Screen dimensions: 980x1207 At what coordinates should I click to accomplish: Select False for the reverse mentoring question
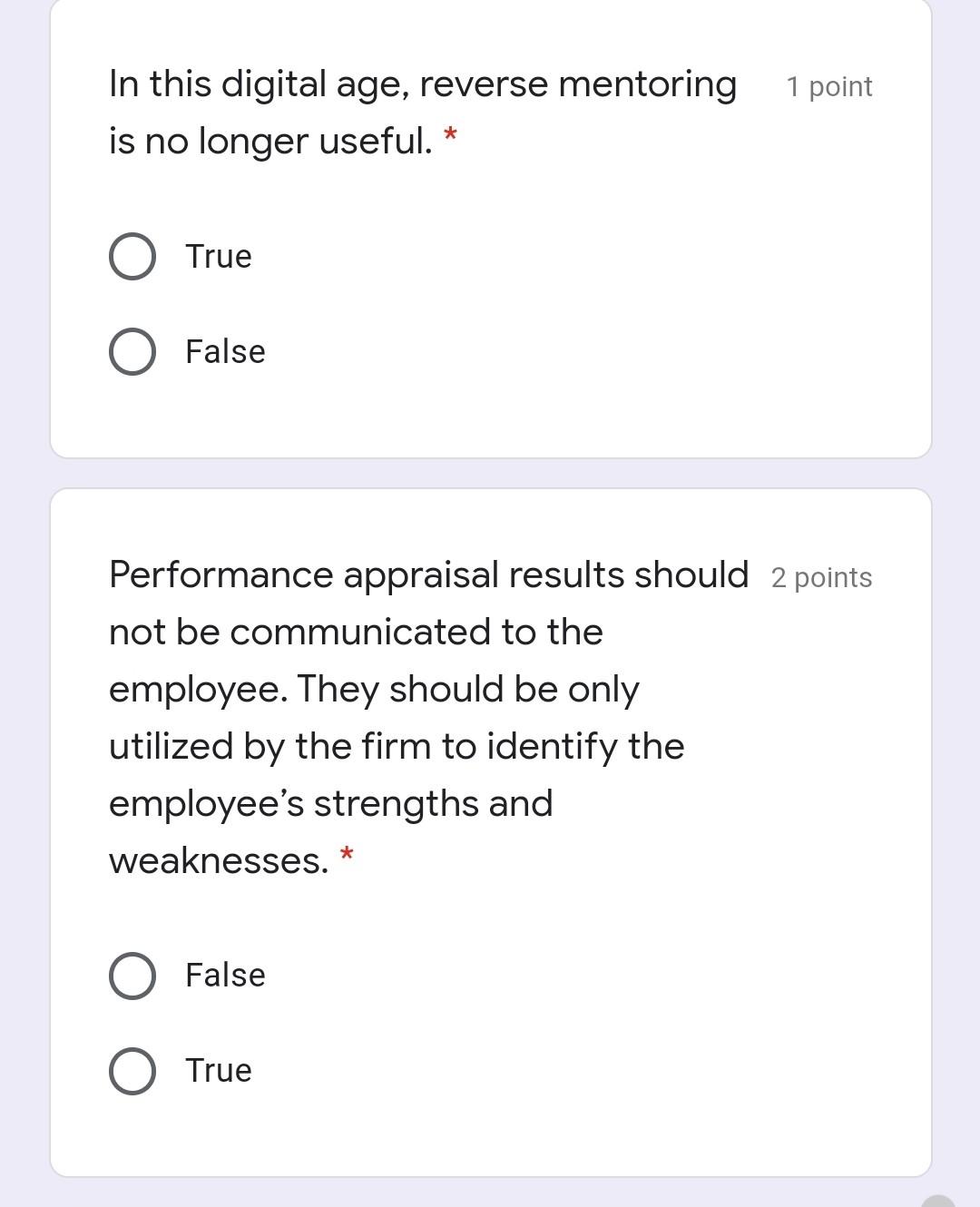[x=132, y=351]
